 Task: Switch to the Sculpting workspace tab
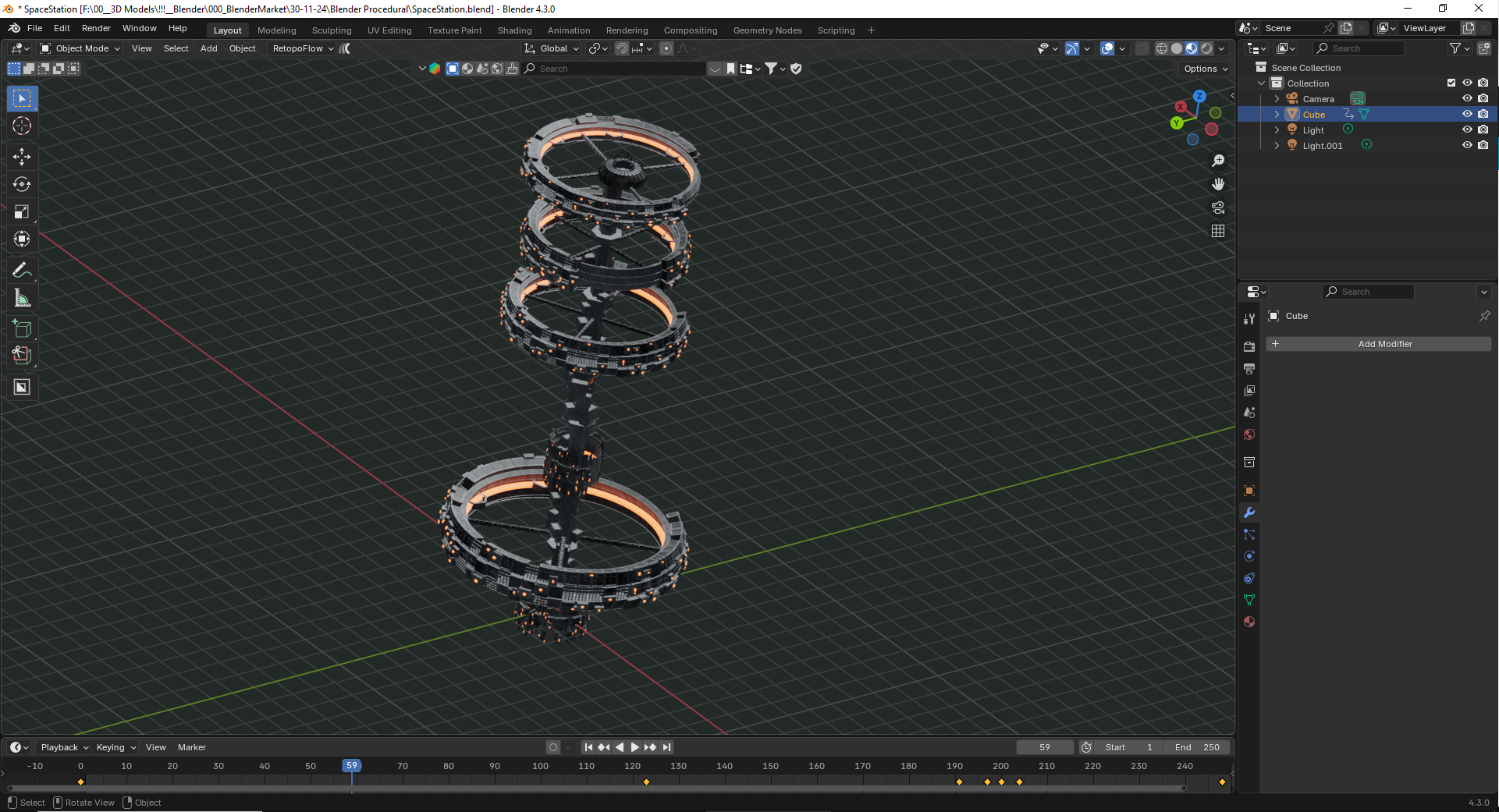[x=332, y=30]
